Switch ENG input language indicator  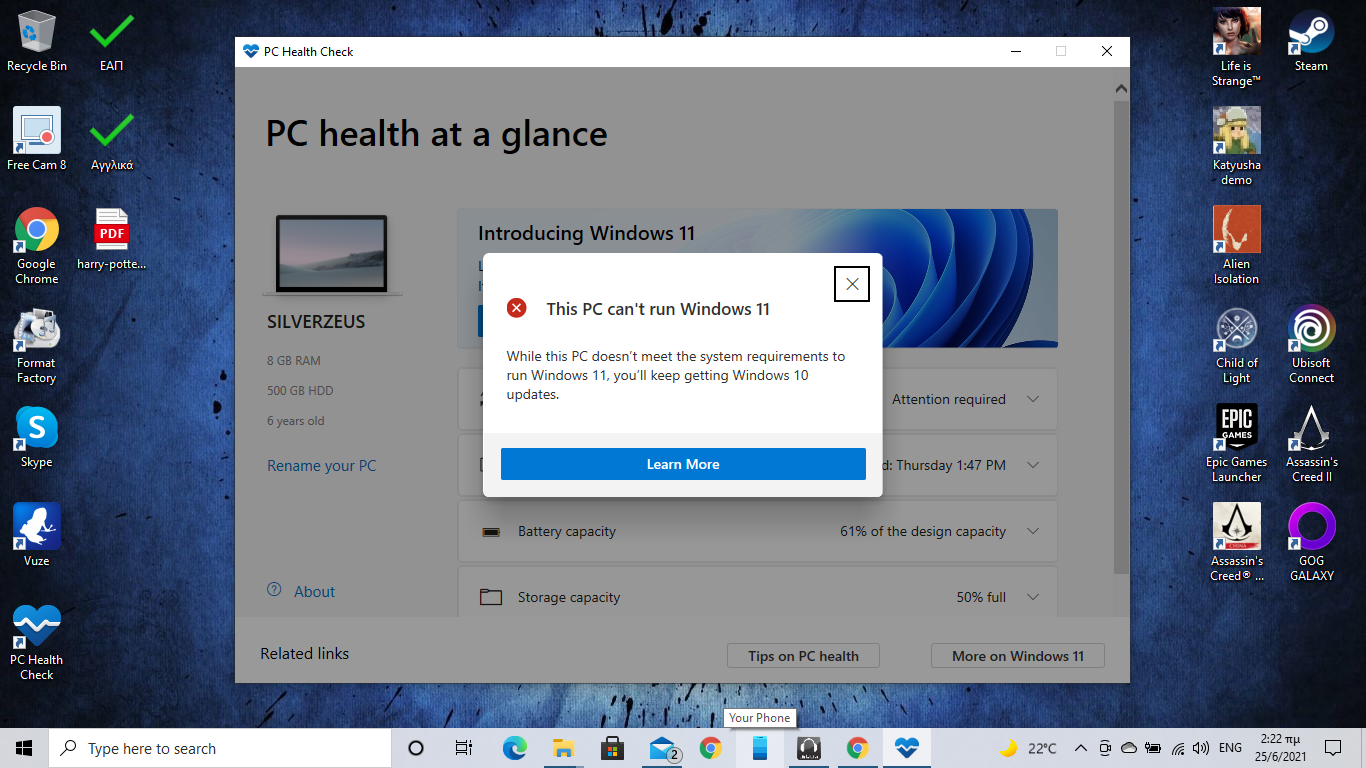(x=1231, y=748)
